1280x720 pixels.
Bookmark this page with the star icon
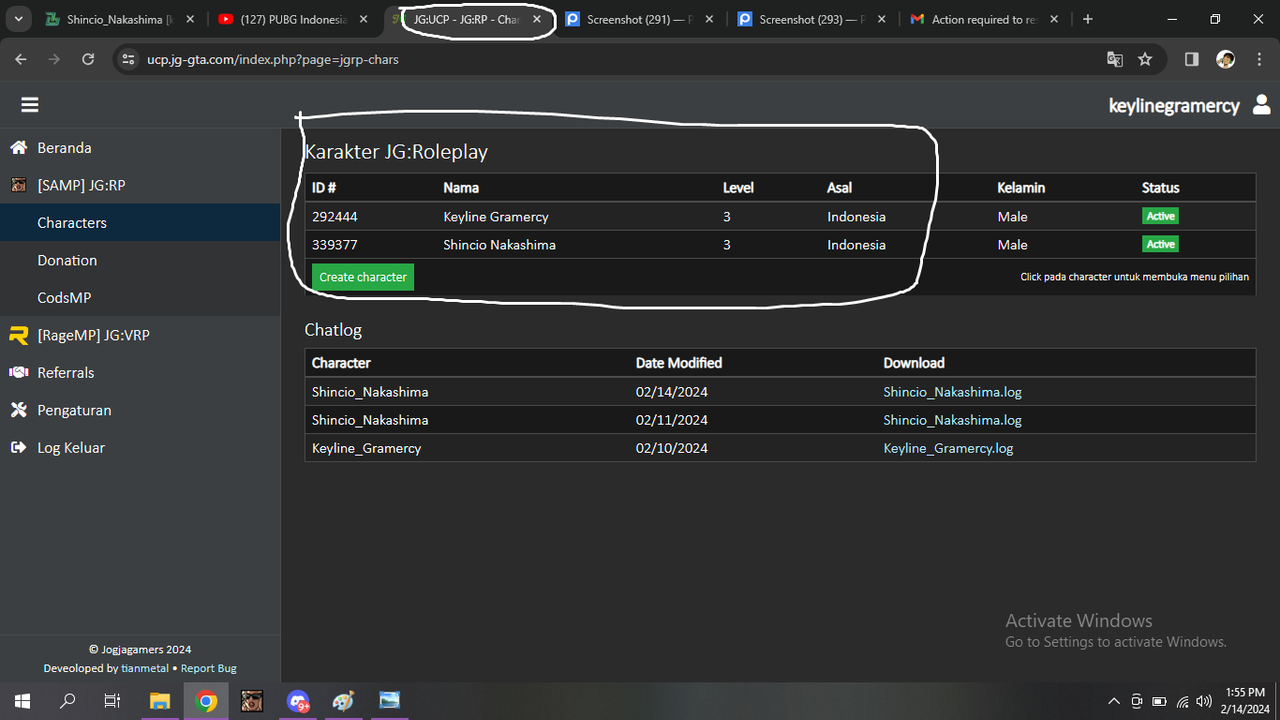1145,59
